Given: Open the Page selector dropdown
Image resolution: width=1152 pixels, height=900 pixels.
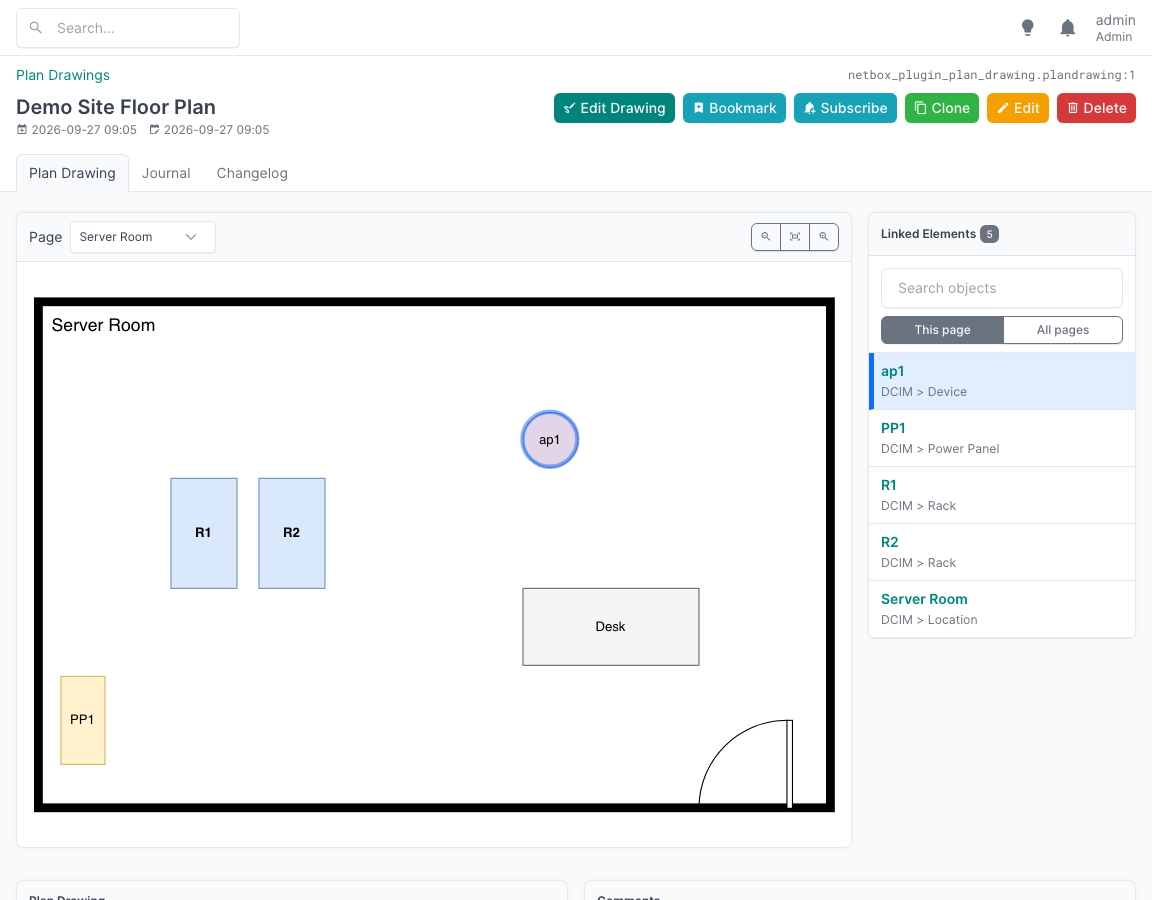Looking at the screenshot, I should coord(143,237).
